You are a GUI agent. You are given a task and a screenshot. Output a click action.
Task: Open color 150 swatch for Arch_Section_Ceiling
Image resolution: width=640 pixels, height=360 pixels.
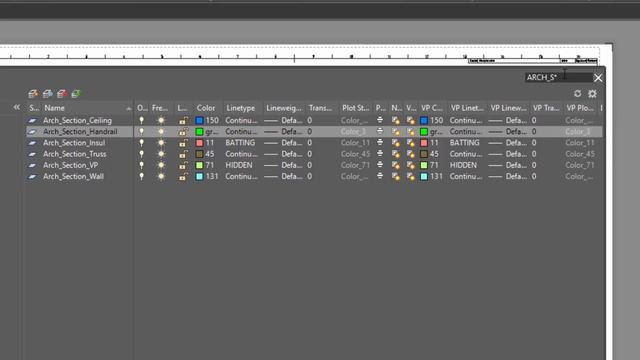(x=199, y=120)
